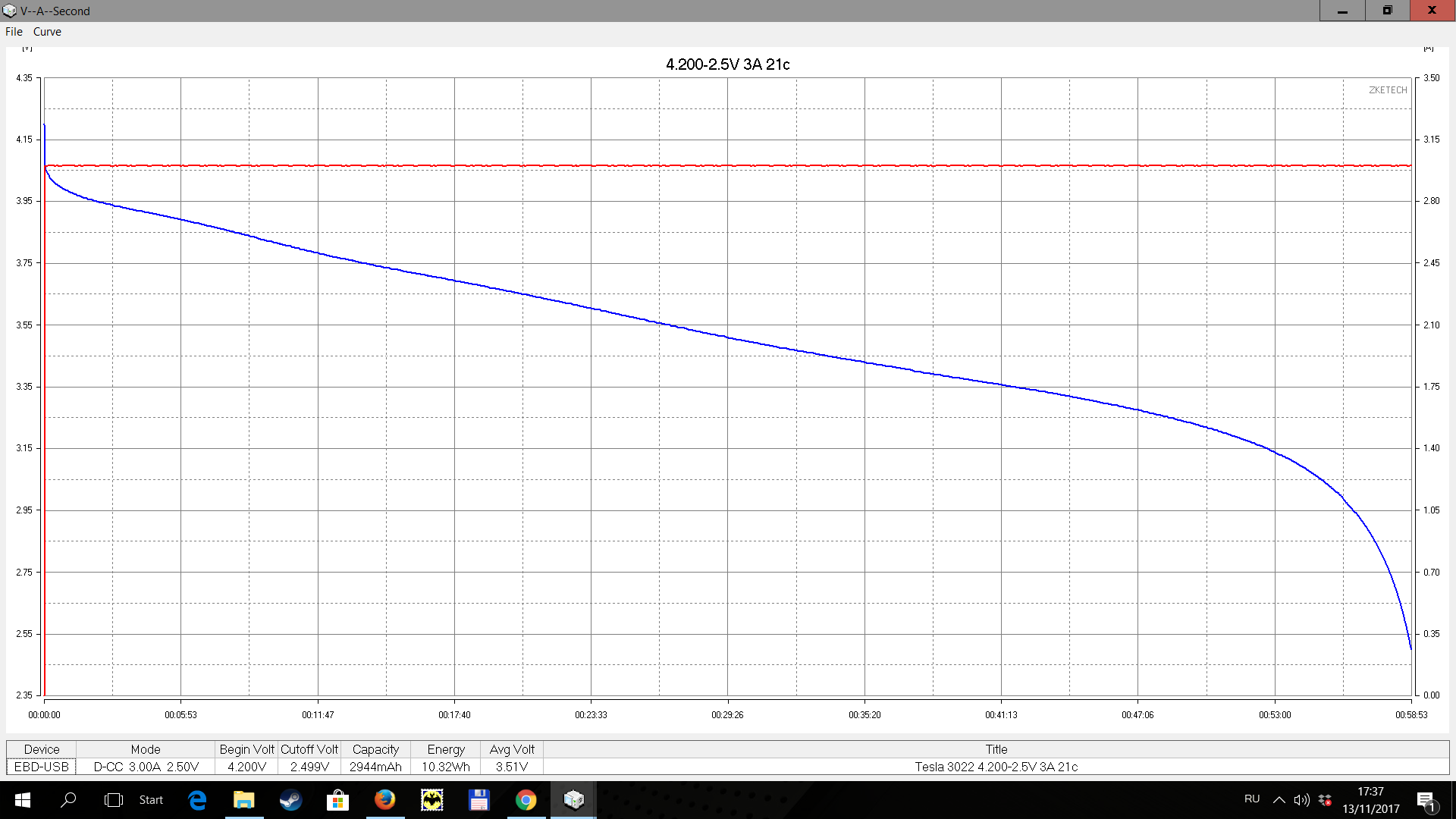
Task: Click the Title cell Tesla 3022 text
Action: [996, 767]
